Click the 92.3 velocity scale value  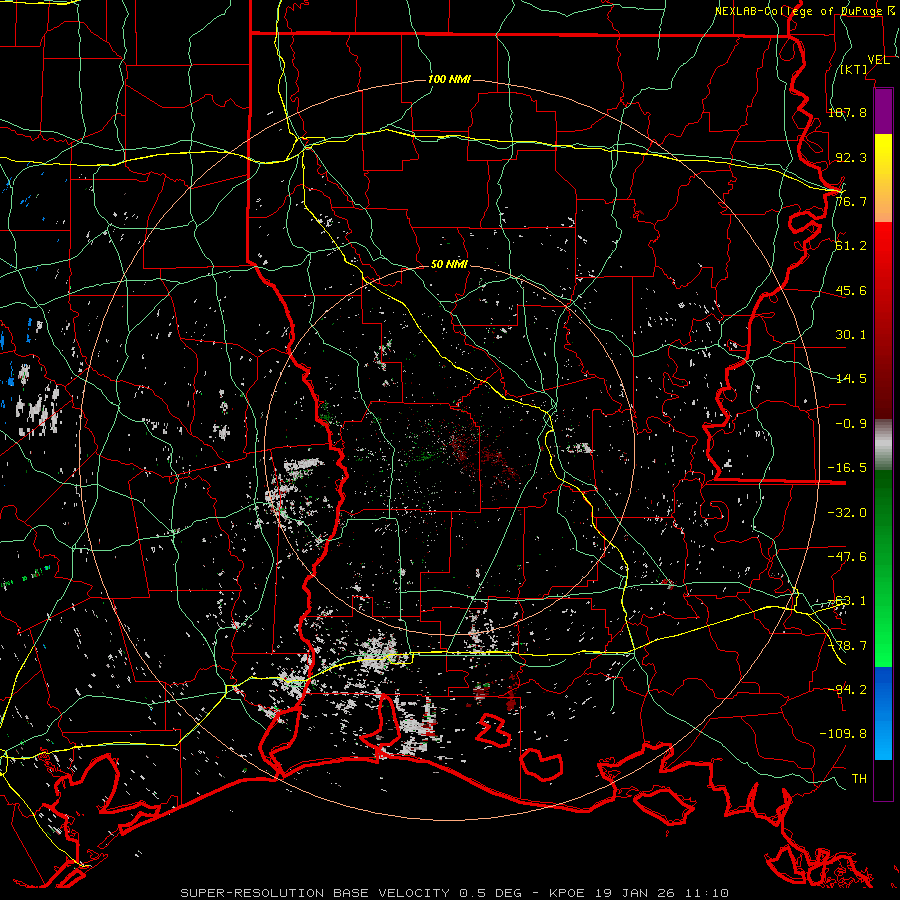(851, 157)
